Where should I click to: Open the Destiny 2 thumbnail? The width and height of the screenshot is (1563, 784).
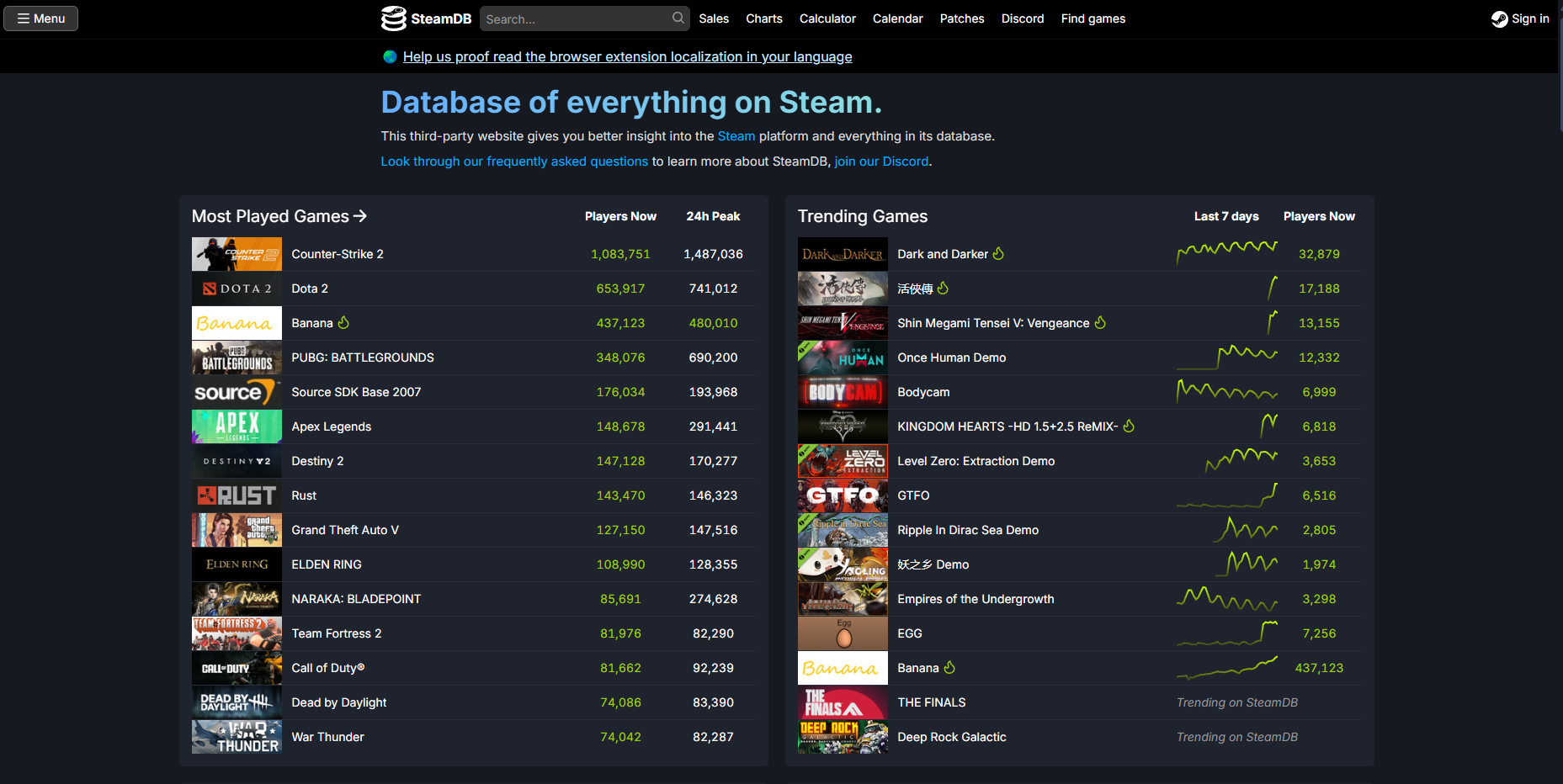pyautogui.click(x=237, y=461)
